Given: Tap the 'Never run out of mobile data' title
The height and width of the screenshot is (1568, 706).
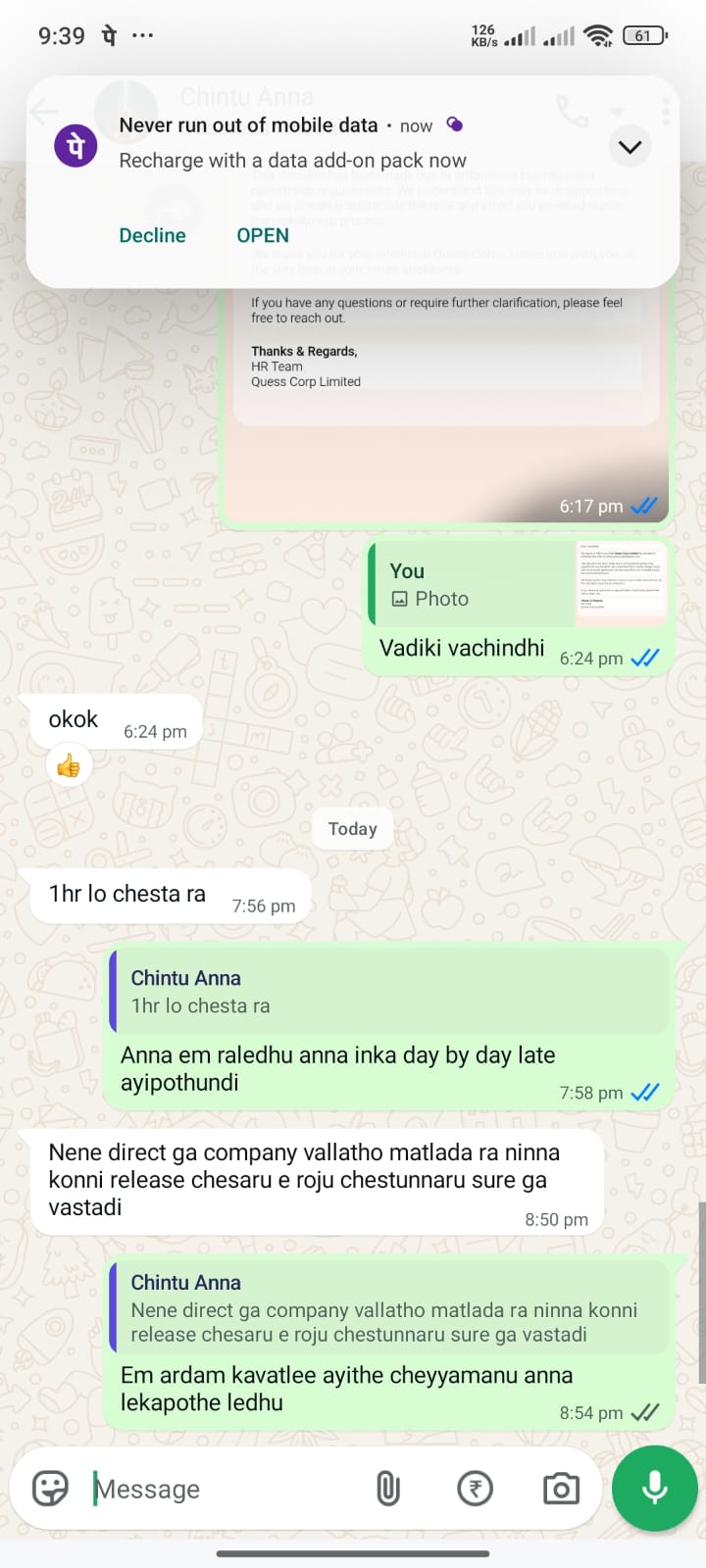Looking at the screenshot, I should [x=248, y=125].
